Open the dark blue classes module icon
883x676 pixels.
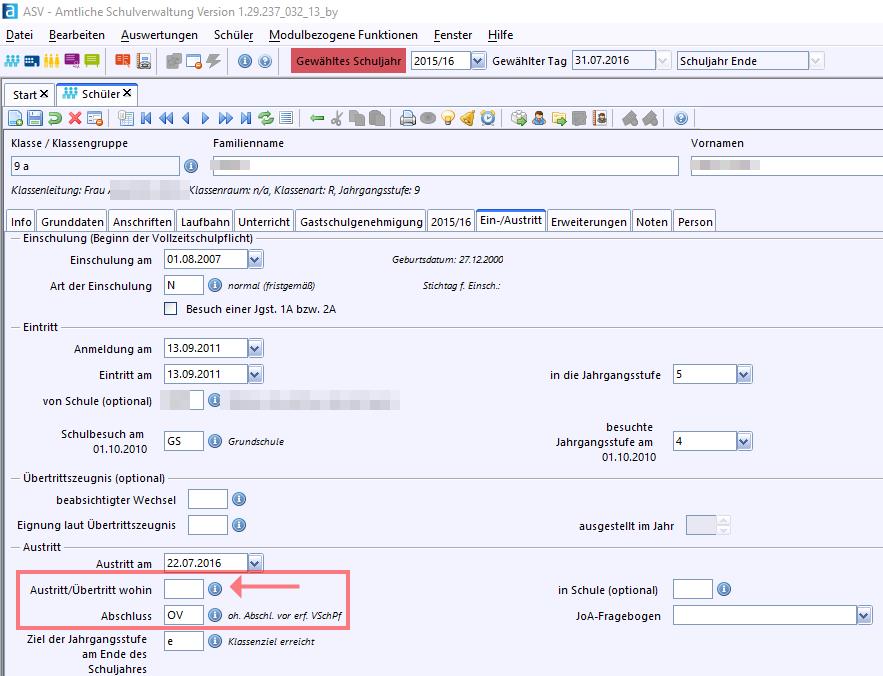coord(32,61)
